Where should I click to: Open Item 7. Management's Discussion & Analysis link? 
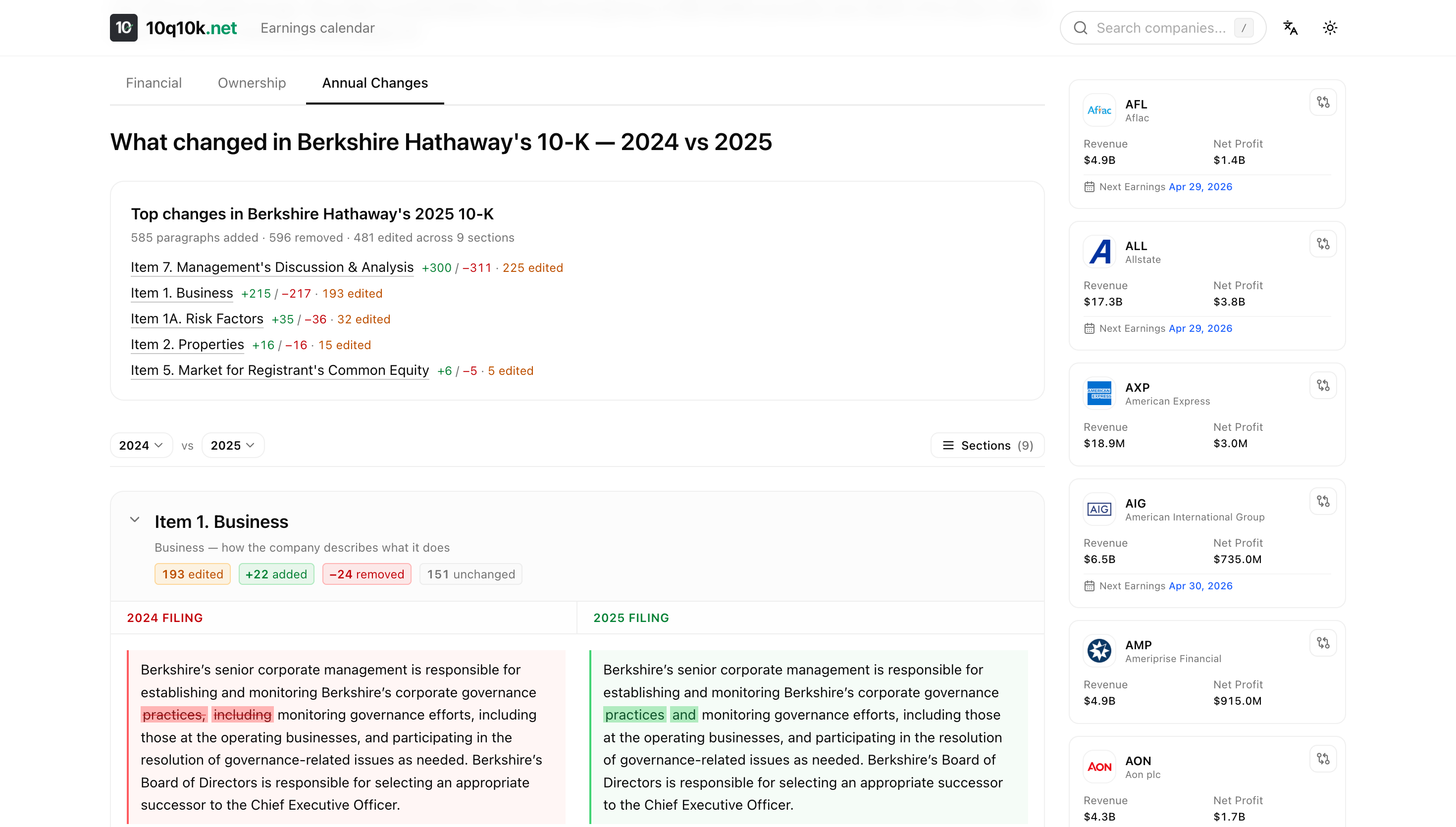pyautogui.click(x=271, y=267)
